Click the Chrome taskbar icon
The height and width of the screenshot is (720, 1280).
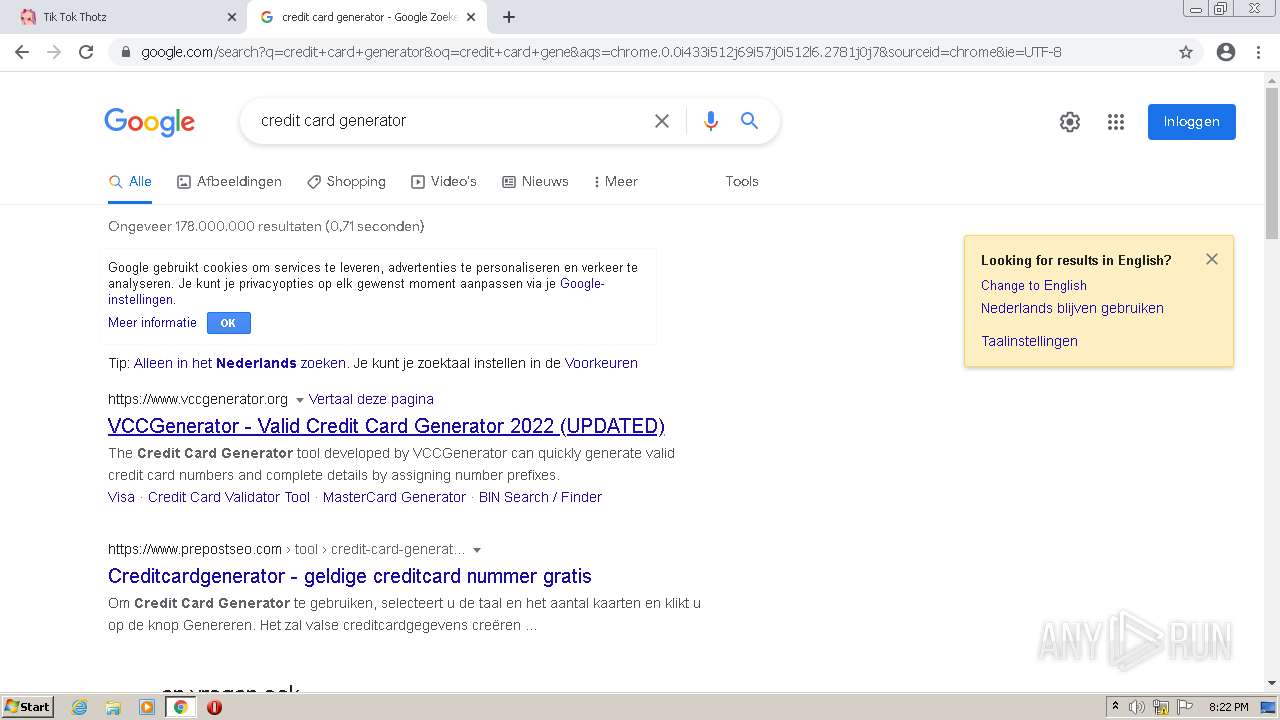click(x=181, y=707)
